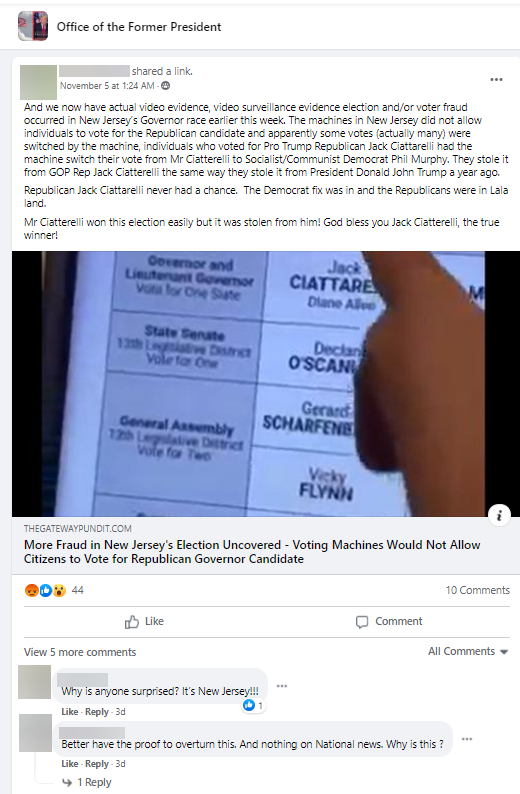
Task: Open options for 'Why is anyone surprised' comment
Action: coord(282,686)
